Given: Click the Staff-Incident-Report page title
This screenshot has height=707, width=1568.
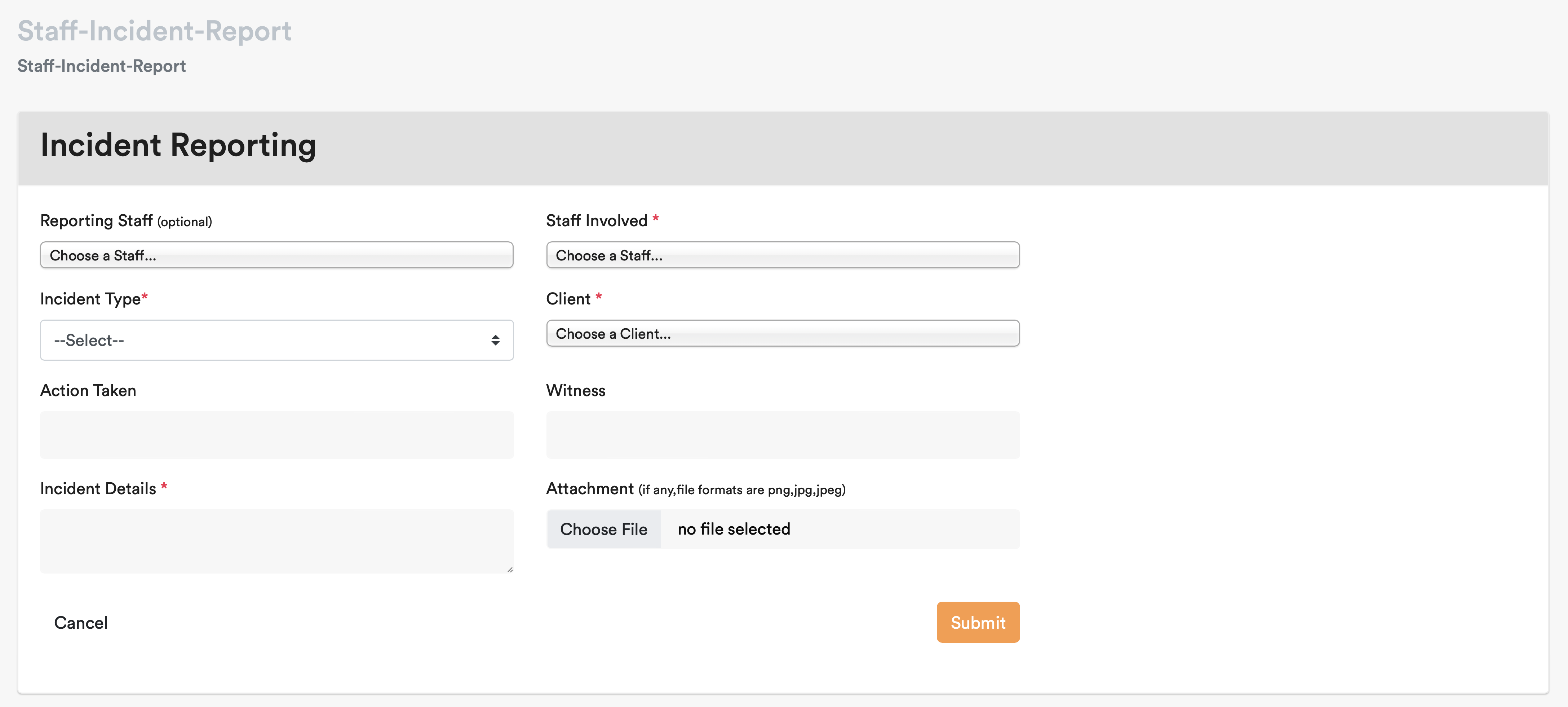Looking at the screenshot, I should pyautogui.click(x=155, y=31).
